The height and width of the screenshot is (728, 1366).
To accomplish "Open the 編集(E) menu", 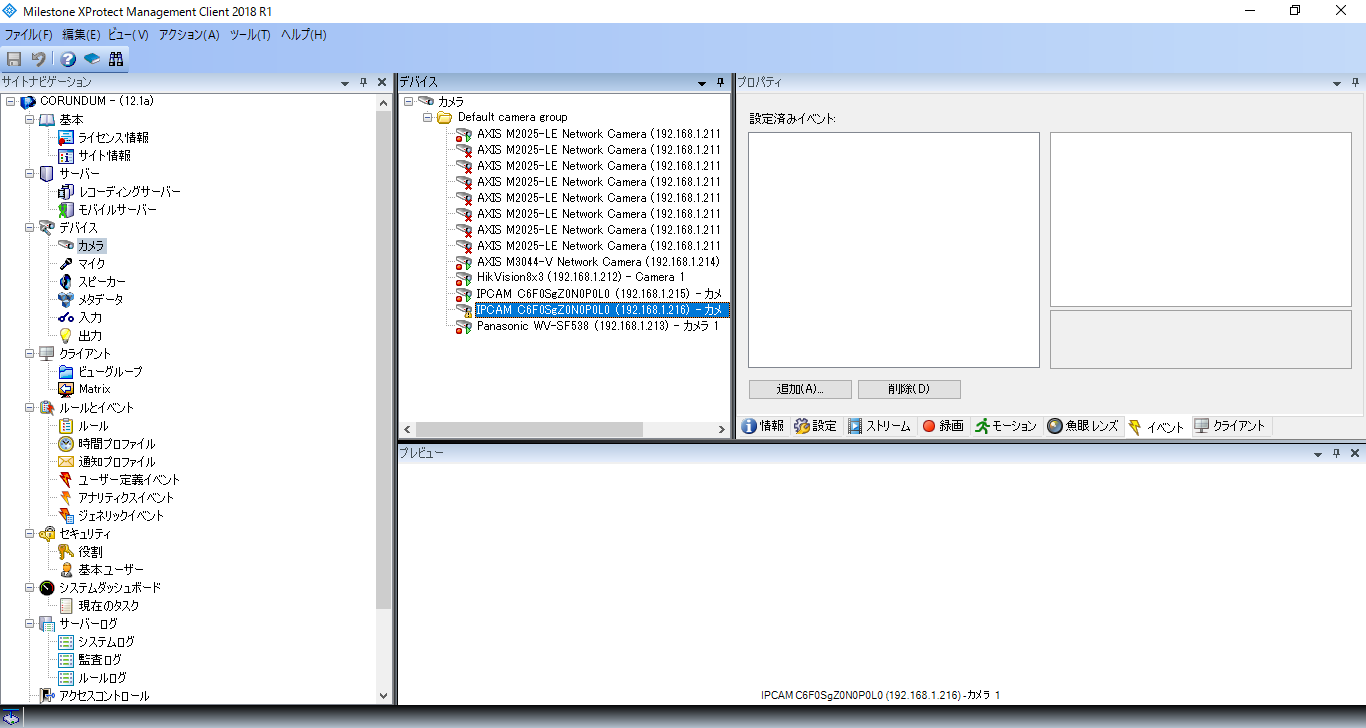I will click(x=81, y=35).
